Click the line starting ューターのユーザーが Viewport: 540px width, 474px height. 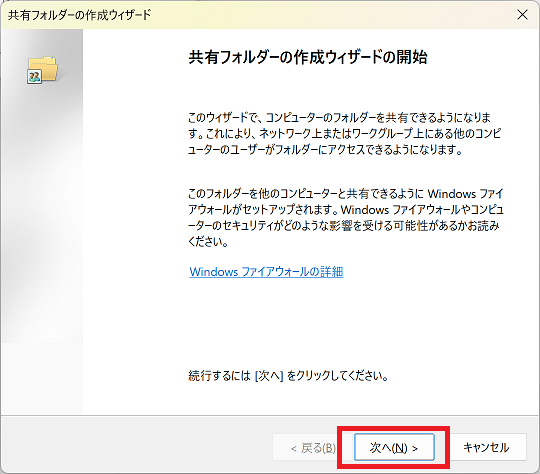325,150
